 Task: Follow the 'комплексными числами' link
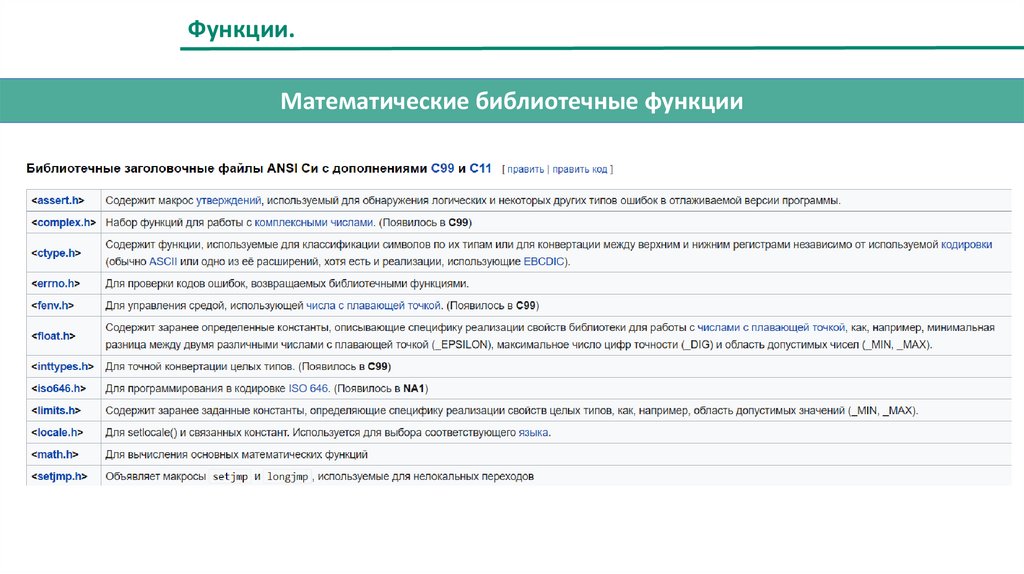314,223
